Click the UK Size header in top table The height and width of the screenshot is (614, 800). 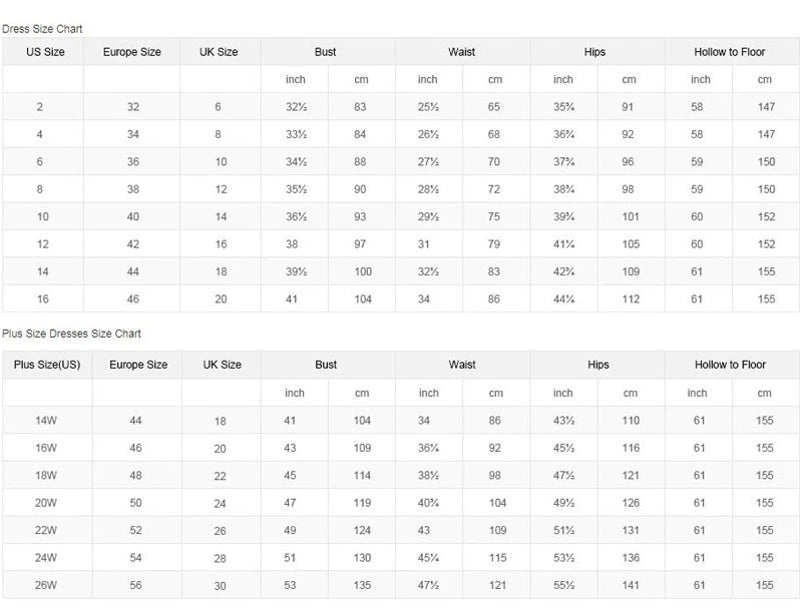(x=218, y=52)
